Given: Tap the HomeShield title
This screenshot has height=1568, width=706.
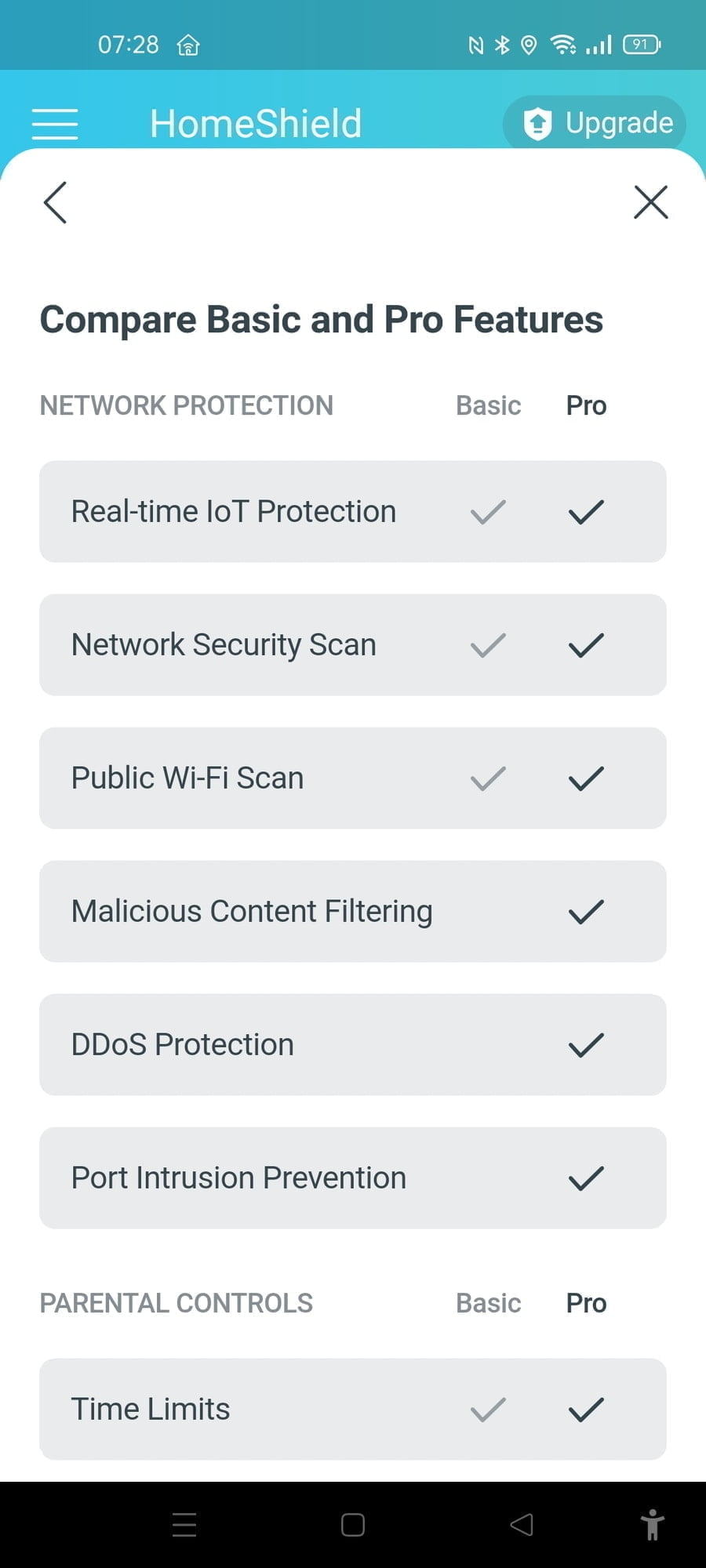Looking at the screenshot, I should pos(256,123).
